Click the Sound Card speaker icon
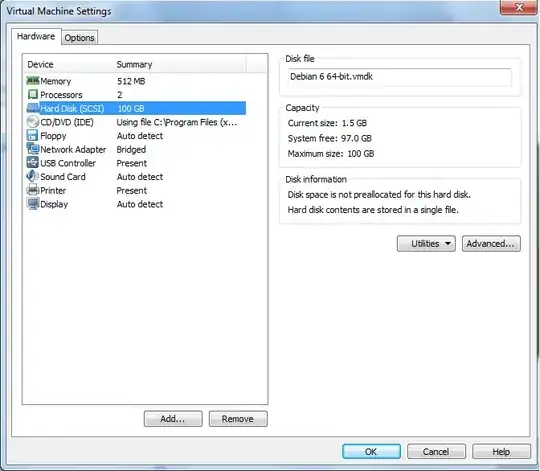 (x=33, y=176)
